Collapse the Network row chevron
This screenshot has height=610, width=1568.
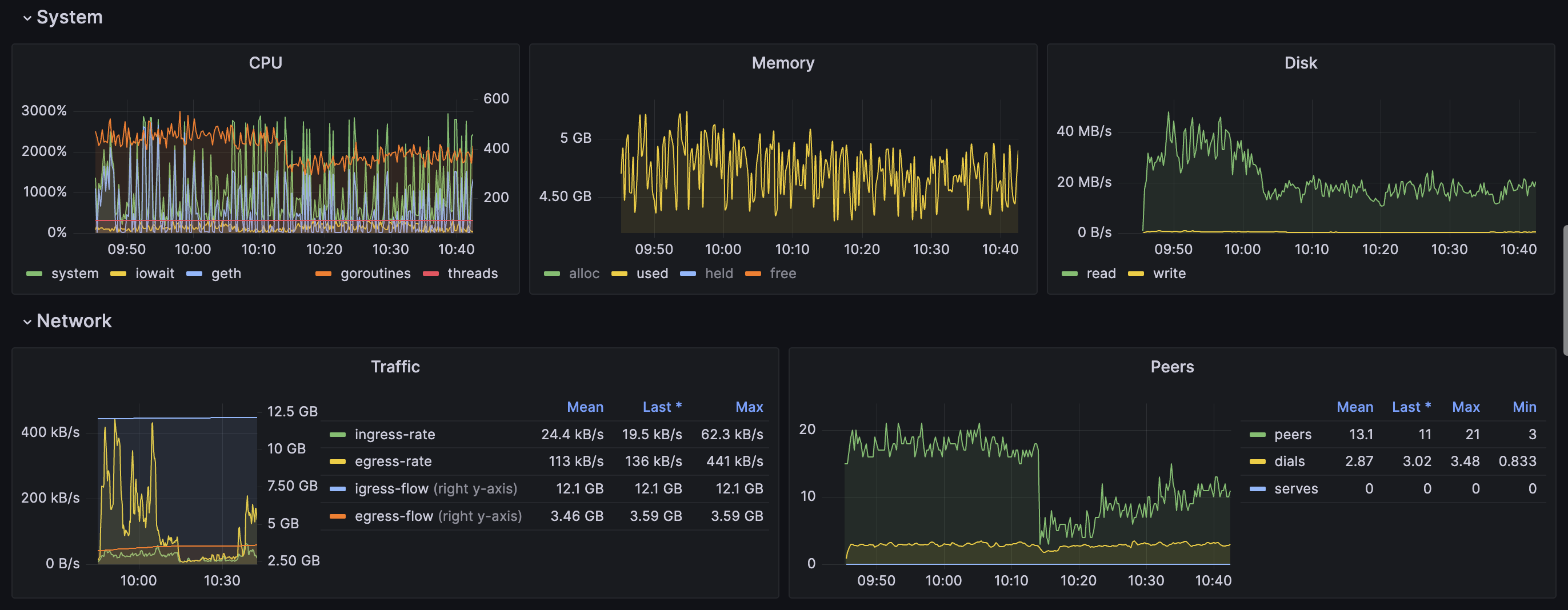[x=27, y=322]
